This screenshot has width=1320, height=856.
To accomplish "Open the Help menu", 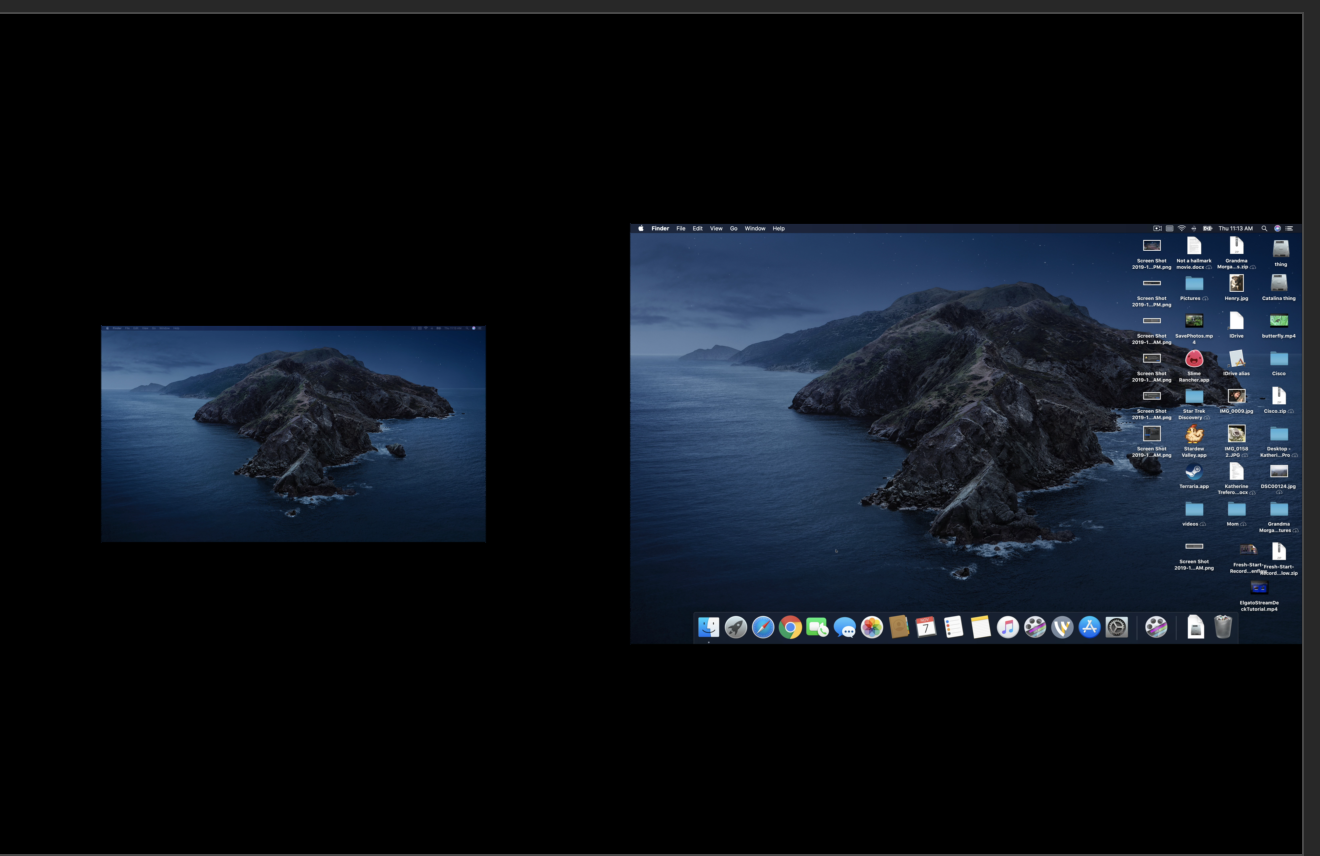I will (x=779, y=228).
